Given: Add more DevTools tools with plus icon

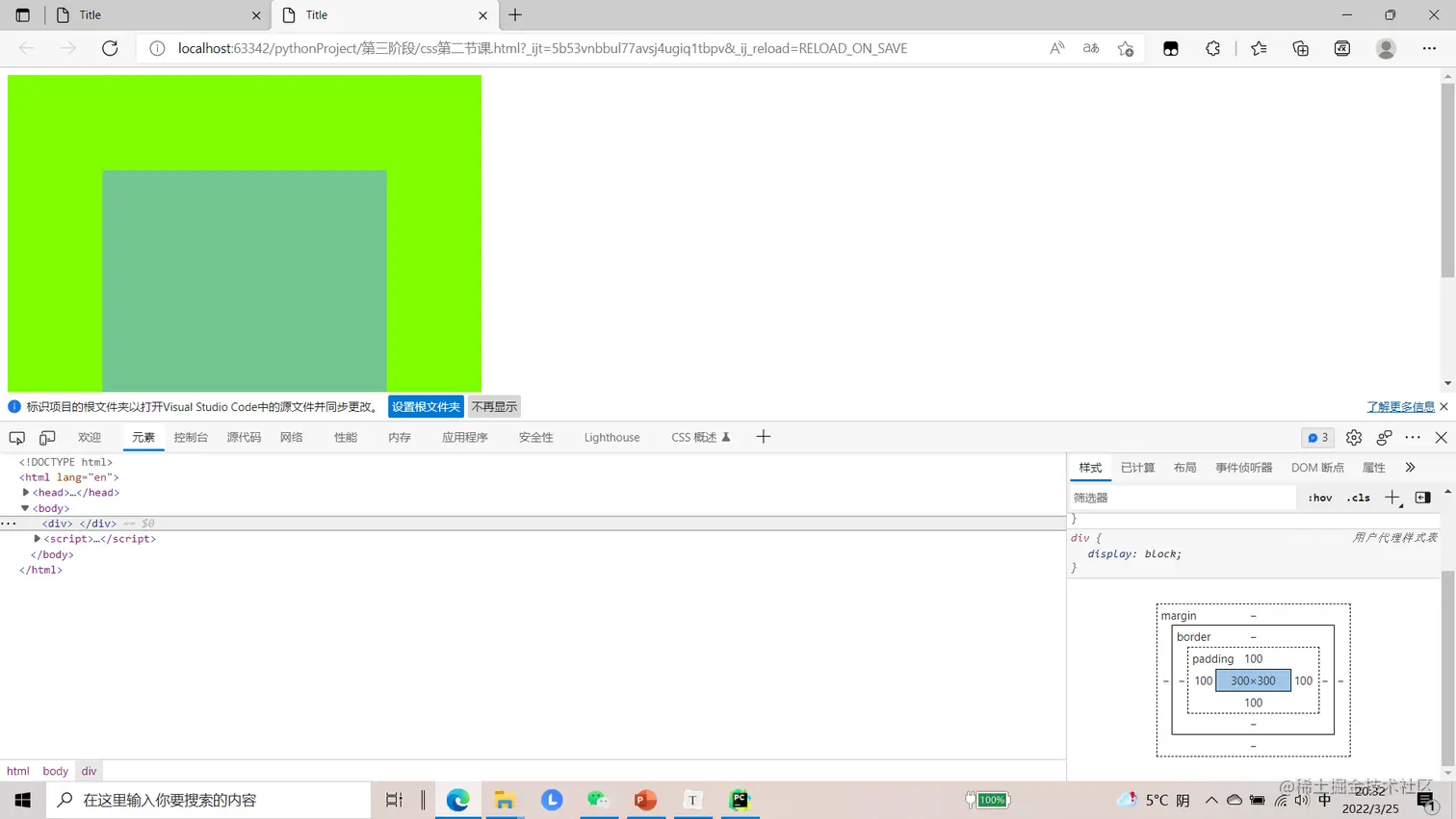Looking at the screenshot, I should click(764, 437).
